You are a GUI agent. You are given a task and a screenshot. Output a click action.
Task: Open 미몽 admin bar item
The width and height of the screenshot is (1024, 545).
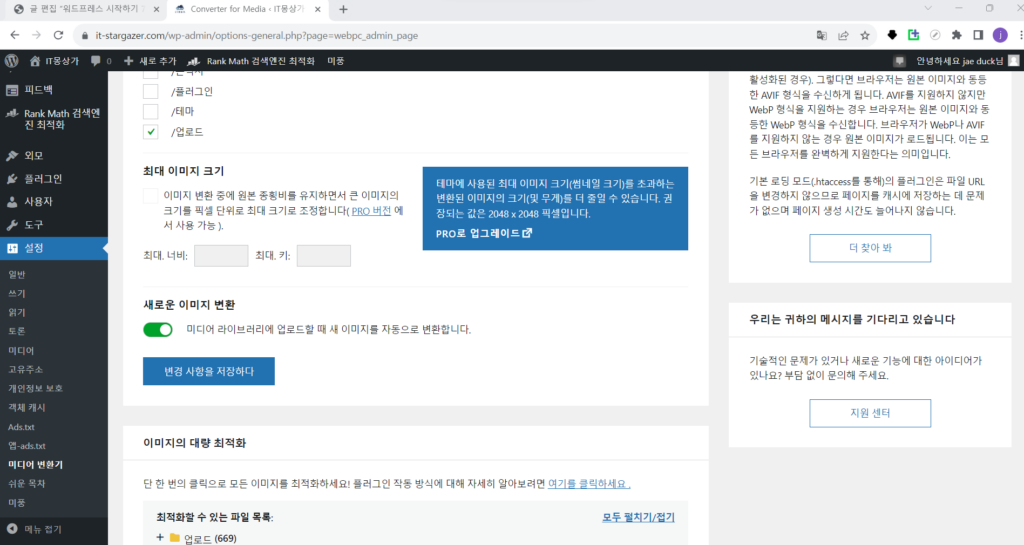point(336,61)
